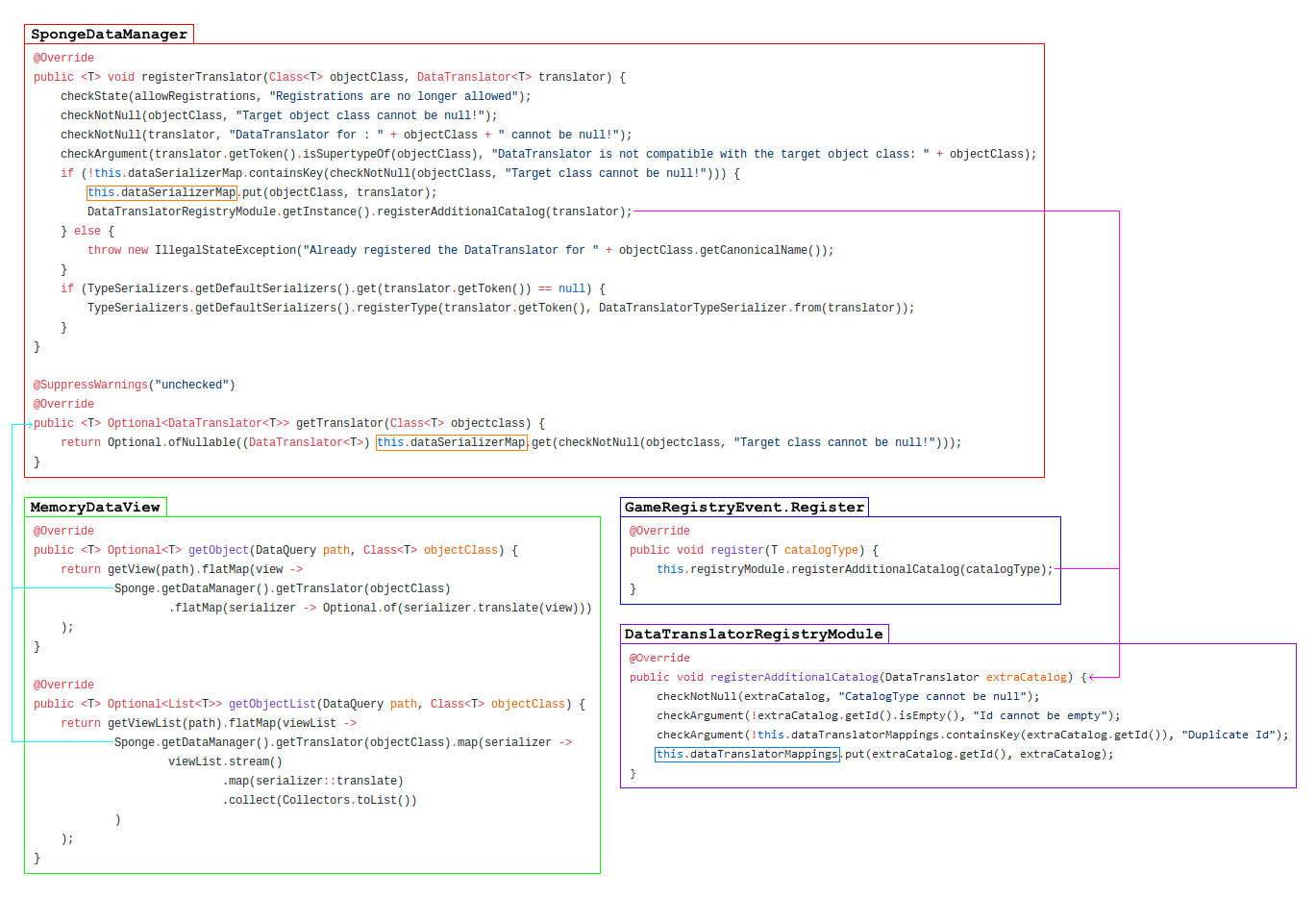
Task: Click .flatMap(serializer -> Optional.of(…)) line
Action: pyautogui.click(x=381, y=608)
